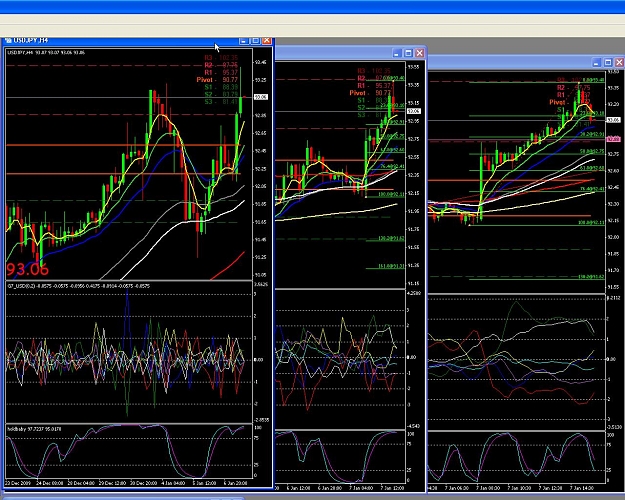Maximize the rightmost chart window
This screenshot has height=500, width=625.
tap(608, 63)
